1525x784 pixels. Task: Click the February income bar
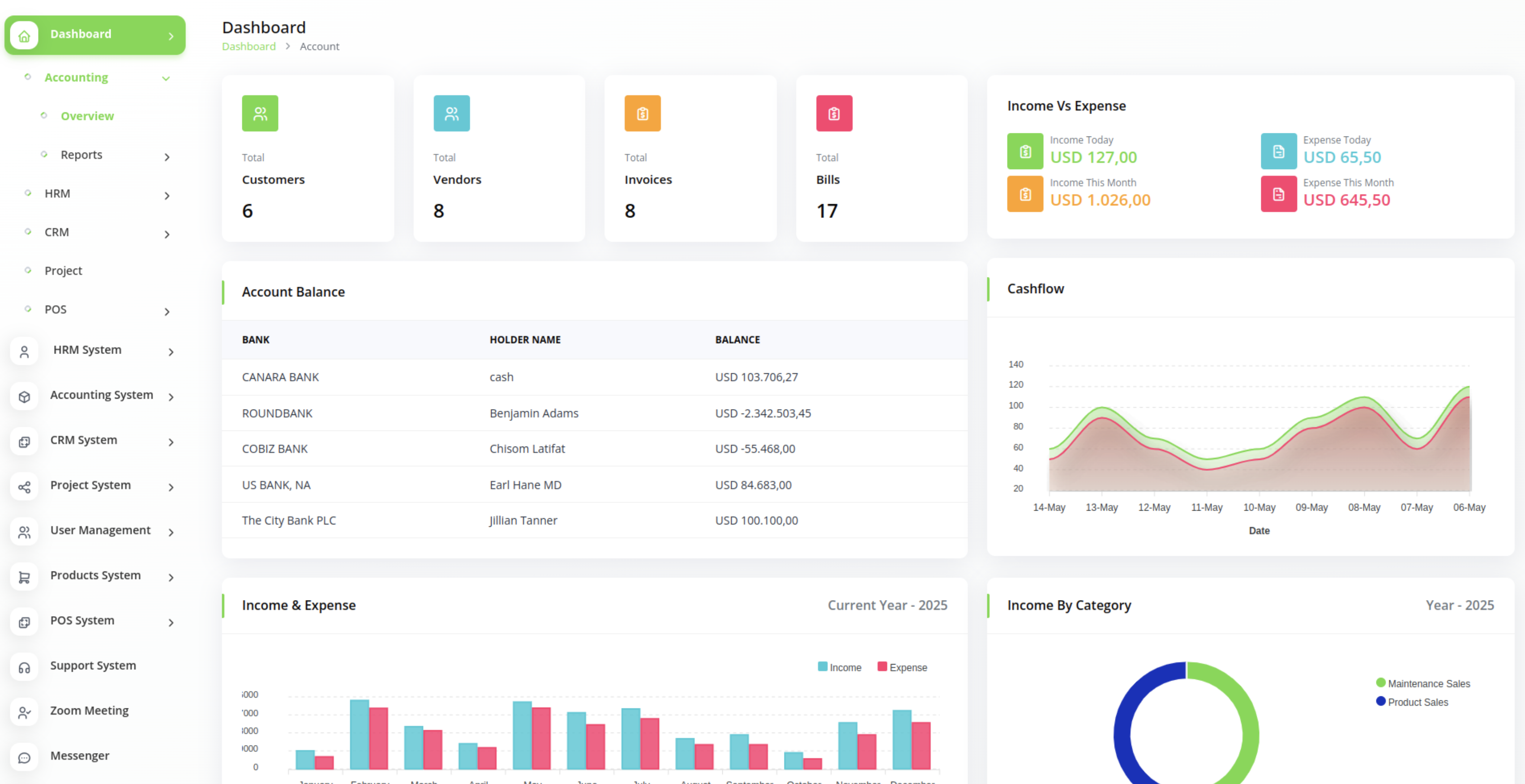click(360, 734)
